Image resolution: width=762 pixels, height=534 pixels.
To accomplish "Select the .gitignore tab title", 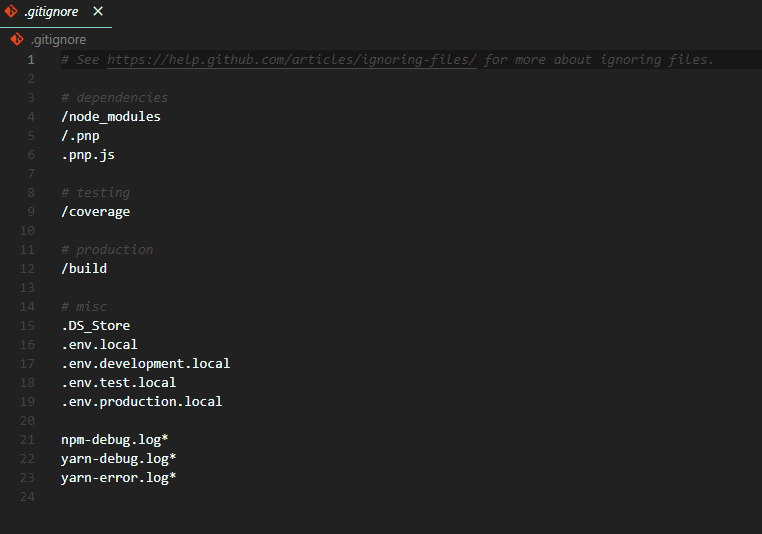I will tap(51, 12).
